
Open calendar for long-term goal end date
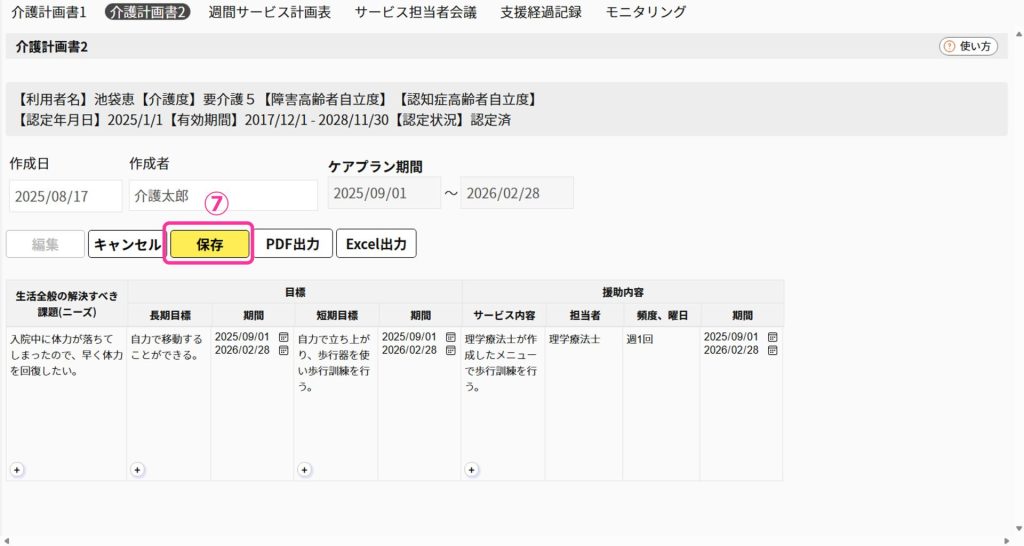[283, 350]
